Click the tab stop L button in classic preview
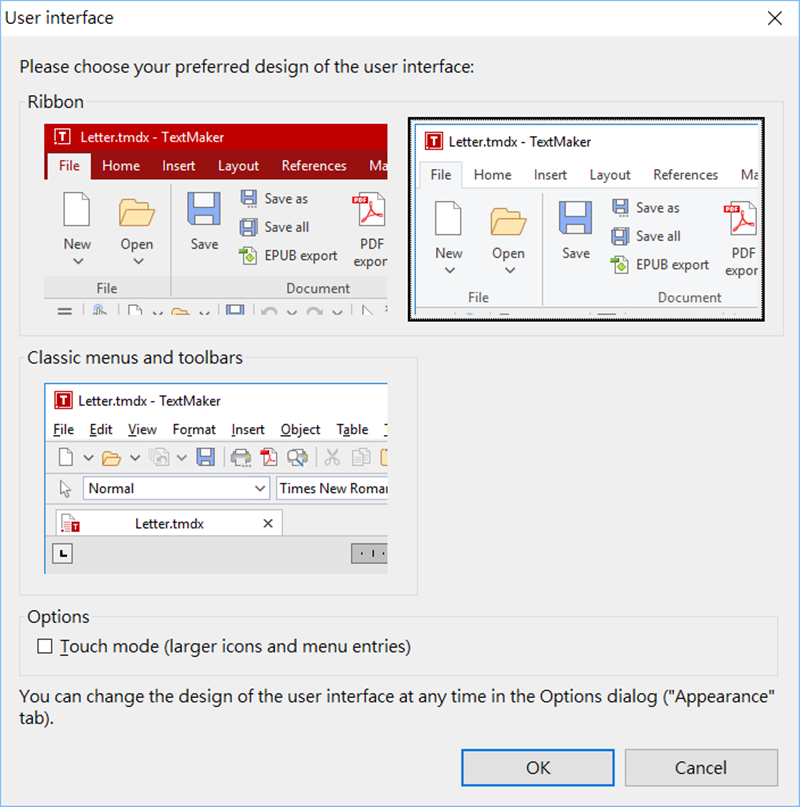 pos(62,554)
